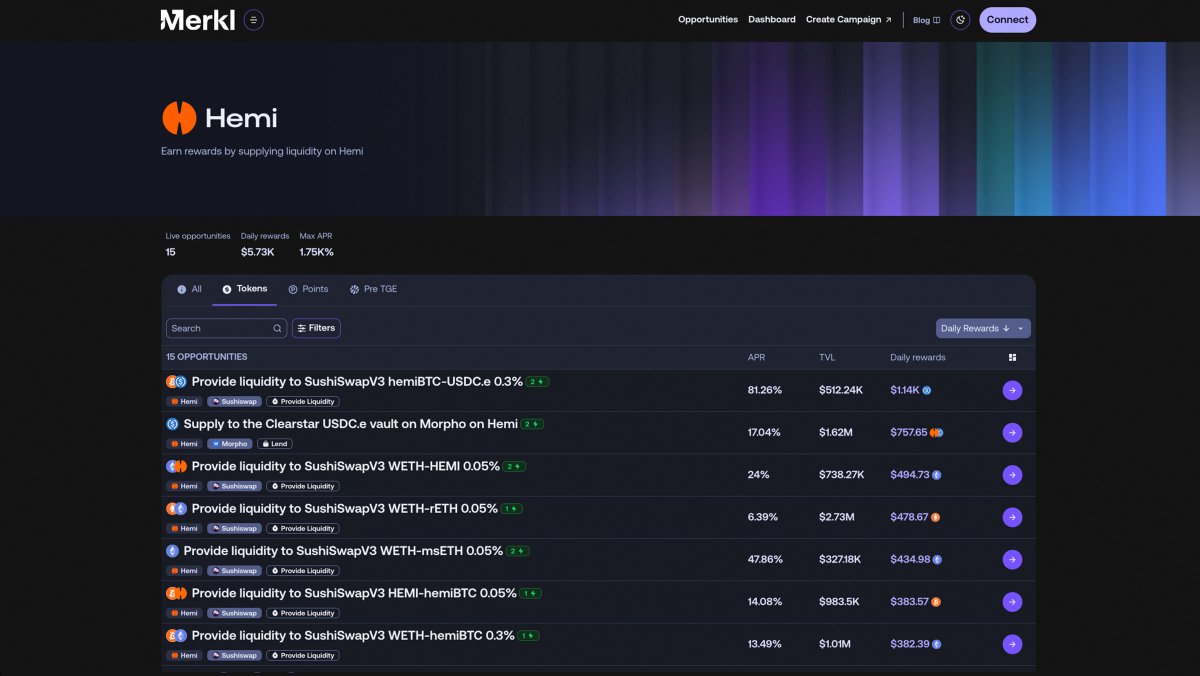
Task: Click the magnifier icon in search box
Action: (x=277, y=328)
